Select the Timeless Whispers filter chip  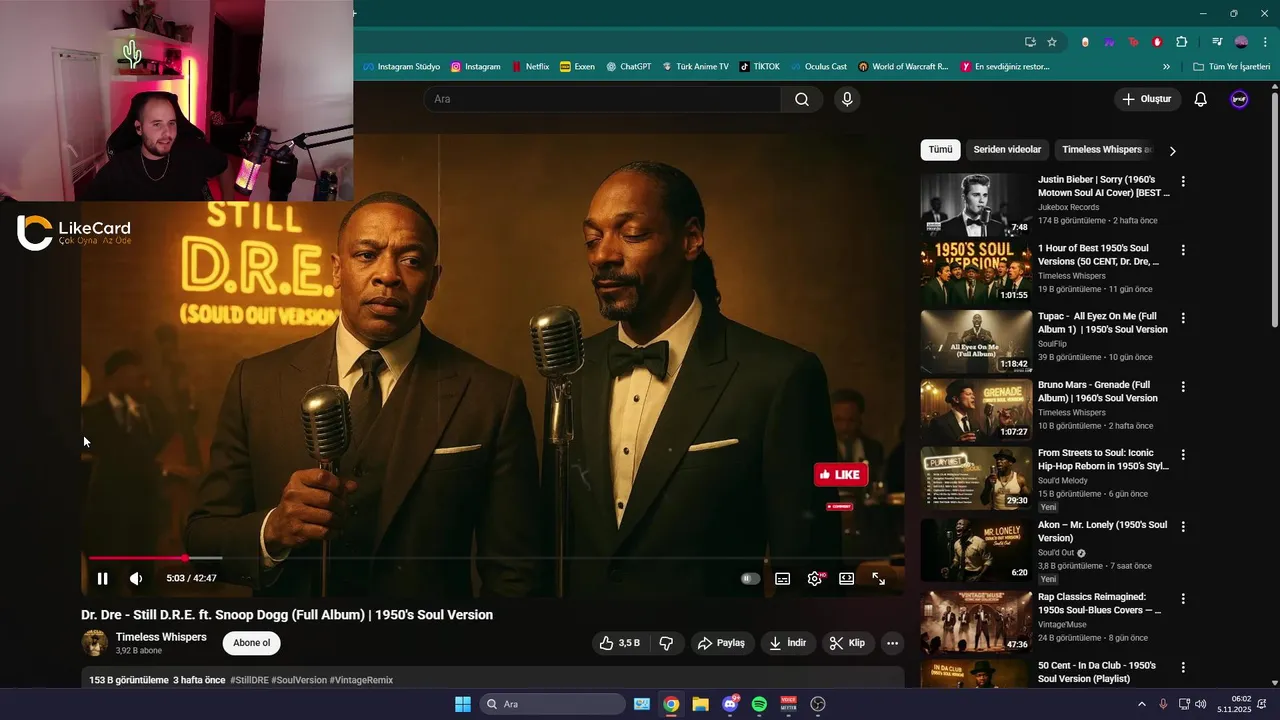[x=1107, y=150]
